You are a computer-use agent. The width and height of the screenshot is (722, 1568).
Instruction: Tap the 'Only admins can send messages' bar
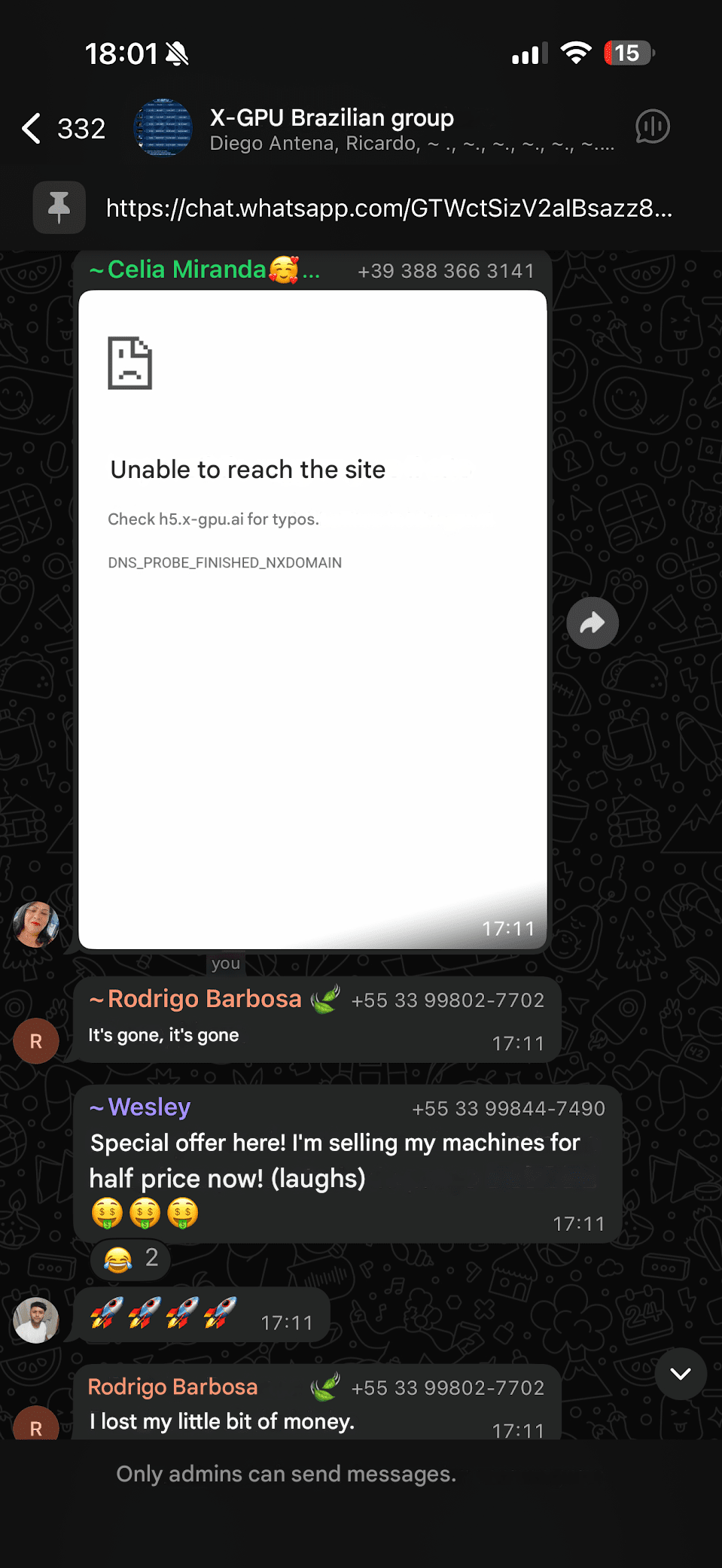pos(286,1474)
